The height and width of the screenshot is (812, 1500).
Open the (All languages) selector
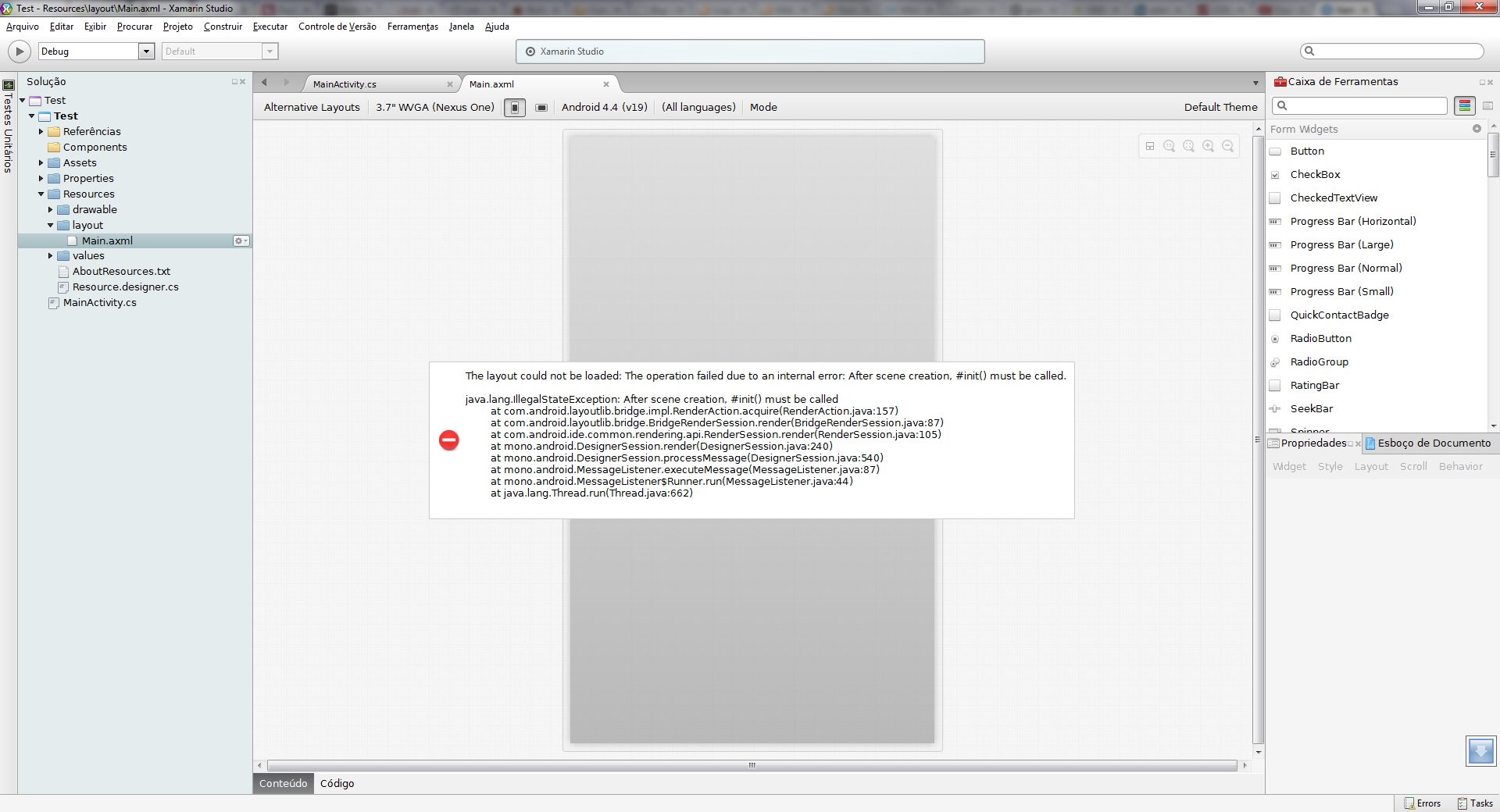(698, 108)
